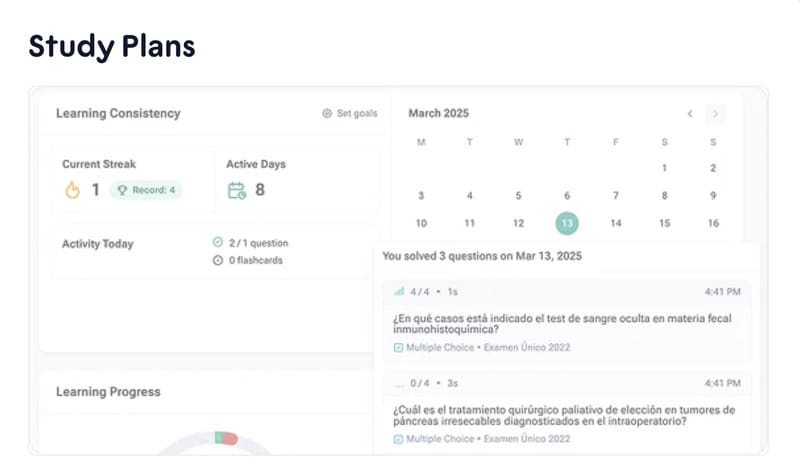Click the Set goals gear icon
Image resolution: width=800 pixels, height=470 pixels.
[327, 114]
